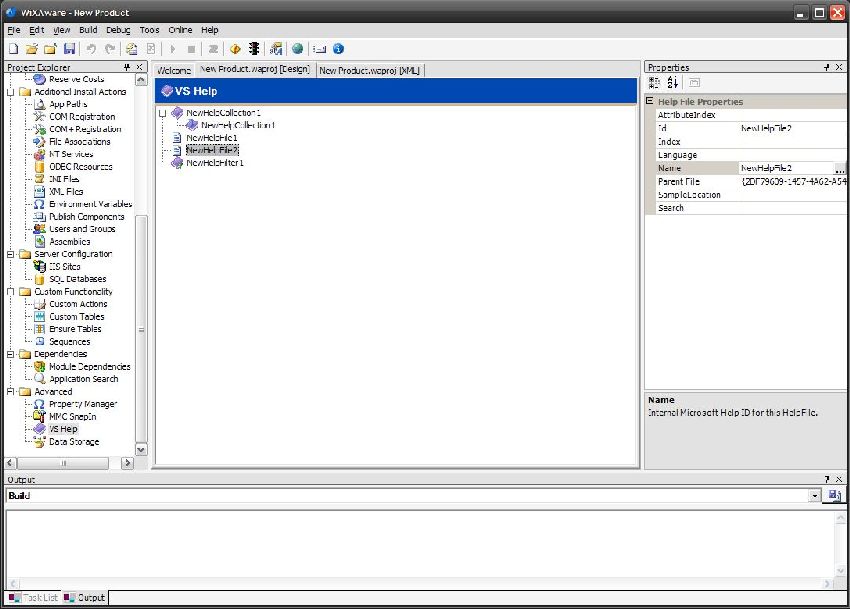Viewport: 850px width, 609px height.
Task: Select MMC SnapIn in the tree
Action: pos(73,416)
